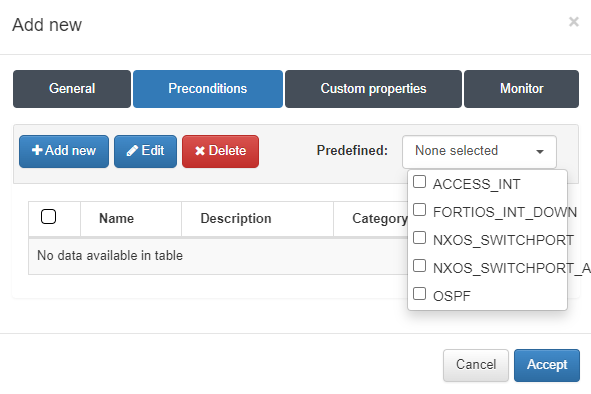Open the Predefined None selected dropdown

click(x=479, y=152)
